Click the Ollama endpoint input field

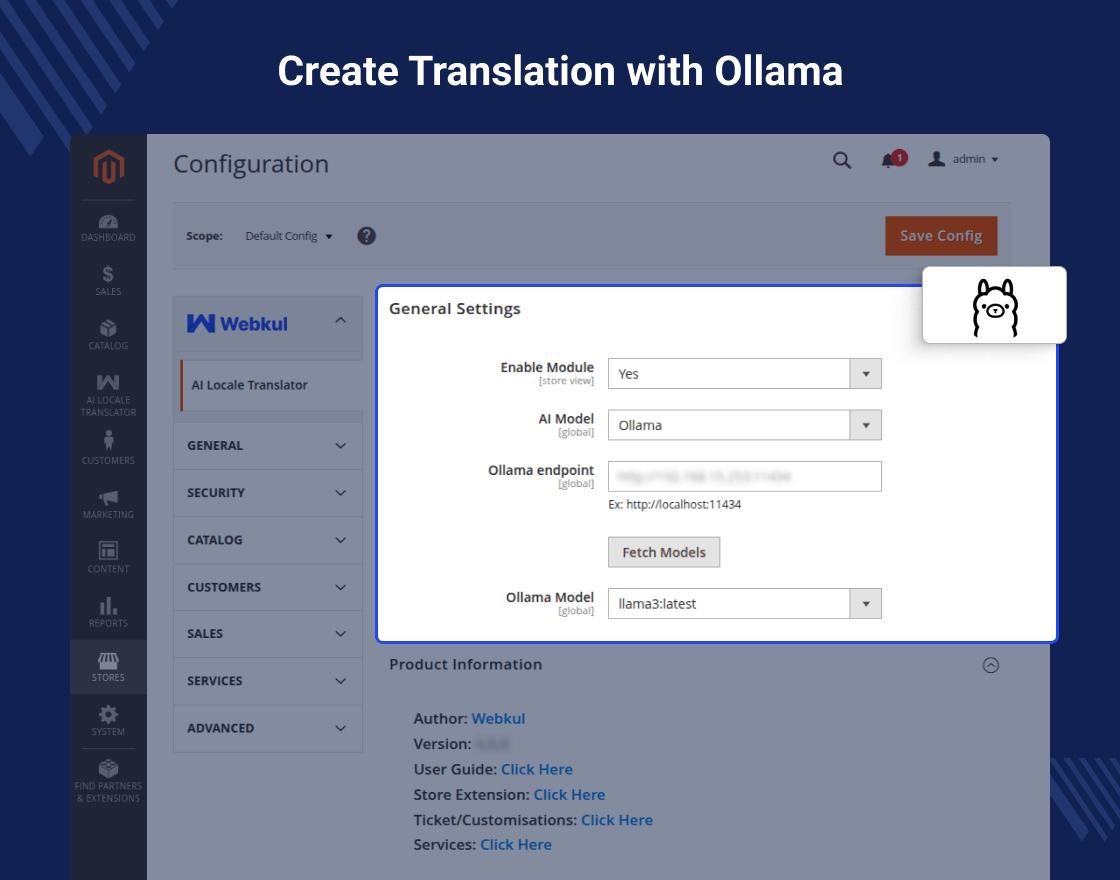click(744, 477)
